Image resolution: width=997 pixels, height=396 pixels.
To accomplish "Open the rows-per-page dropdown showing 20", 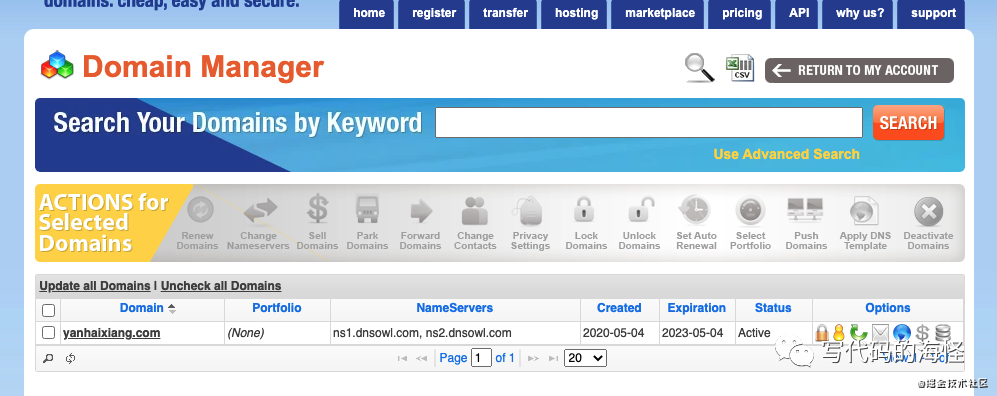I will pos(586,358).
